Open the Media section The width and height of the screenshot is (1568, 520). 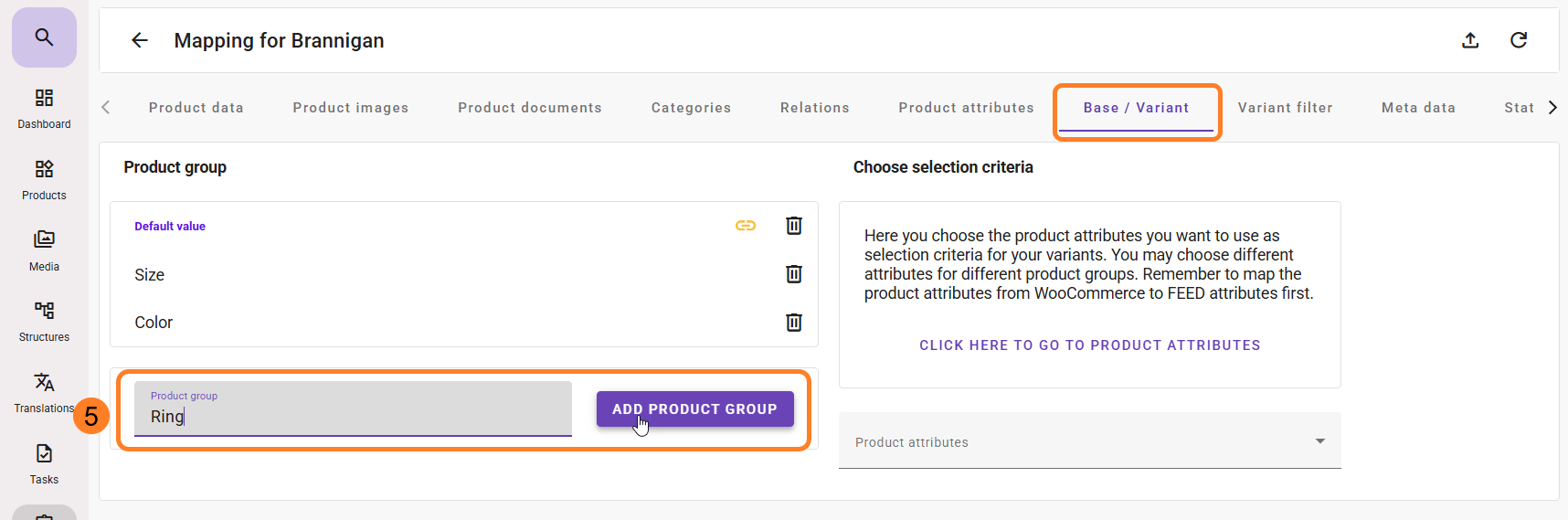point(44,250)
